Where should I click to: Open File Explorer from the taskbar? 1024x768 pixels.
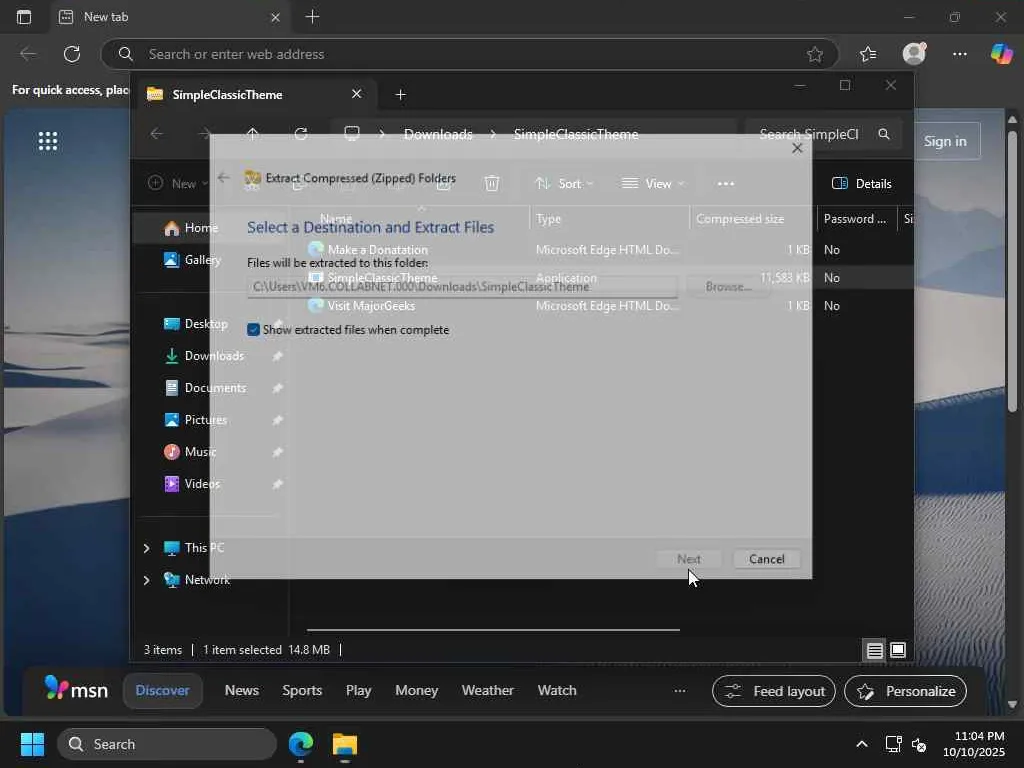tap(345, 744)
